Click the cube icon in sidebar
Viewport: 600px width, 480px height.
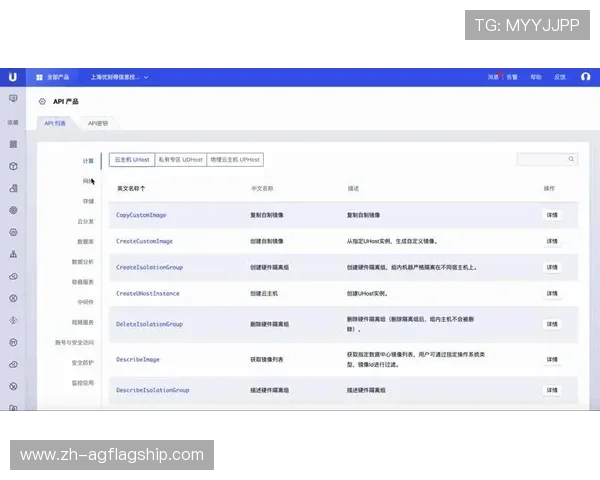click(13, 166)
